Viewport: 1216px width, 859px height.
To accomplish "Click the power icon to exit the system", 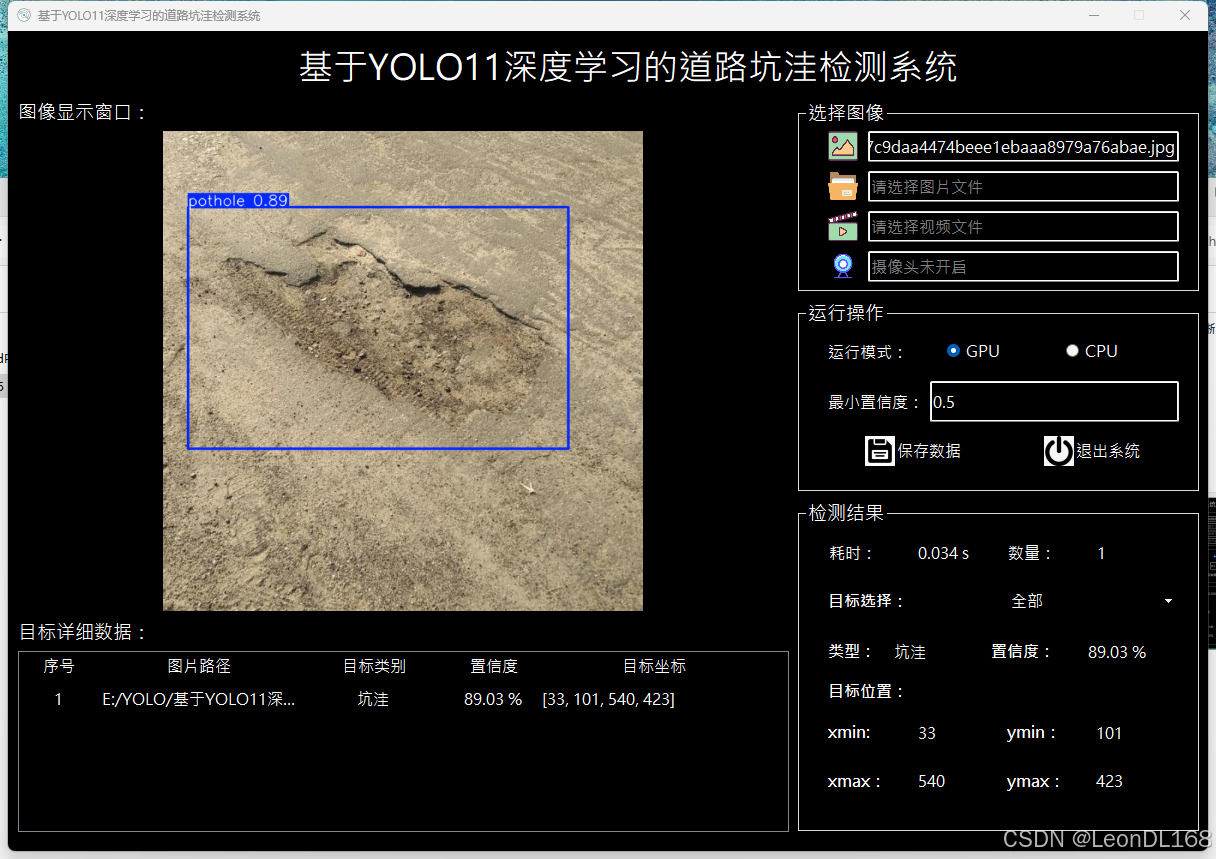I will [x=1058, y=450].
